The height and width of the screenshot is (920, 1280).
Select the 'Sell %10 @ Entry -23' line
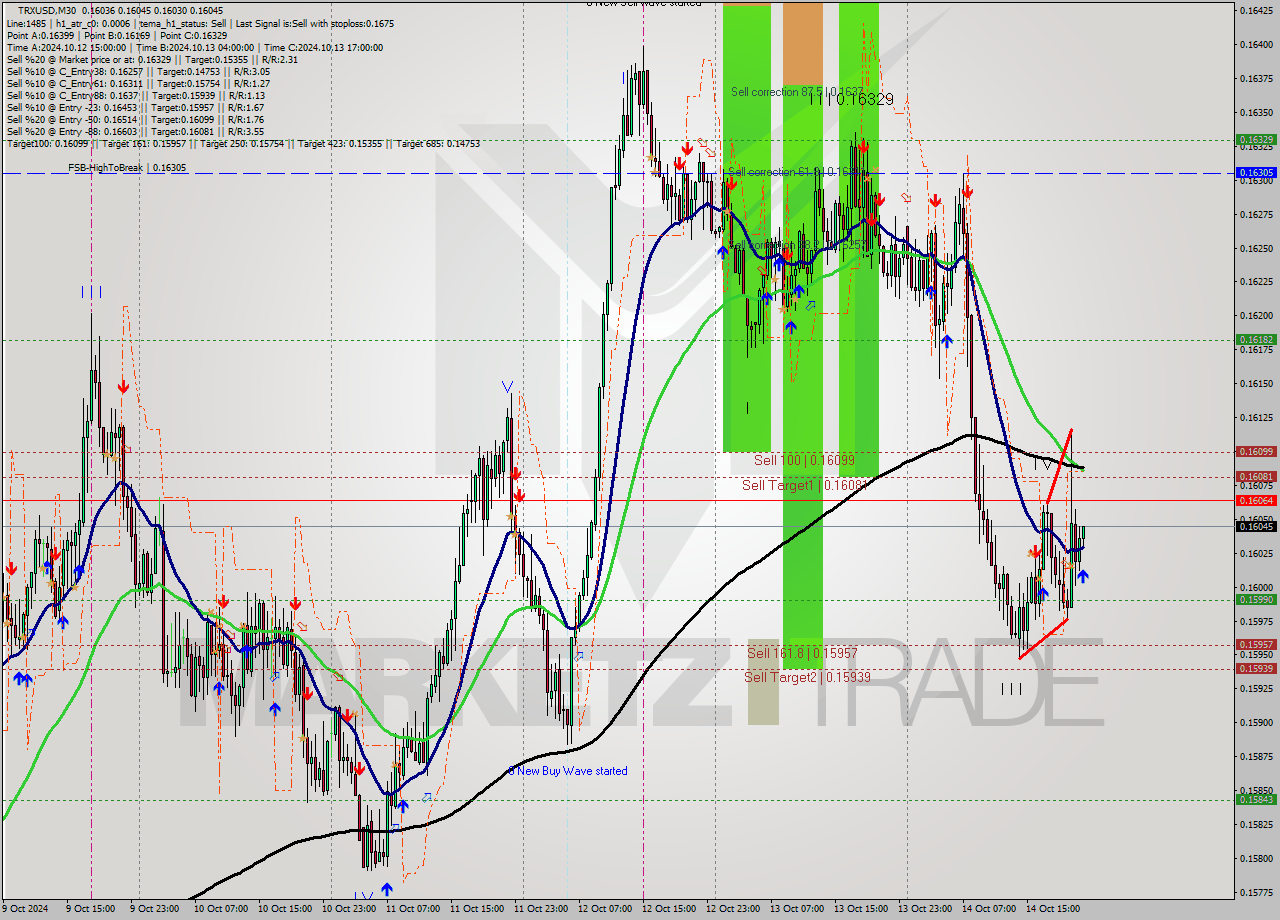135,107
